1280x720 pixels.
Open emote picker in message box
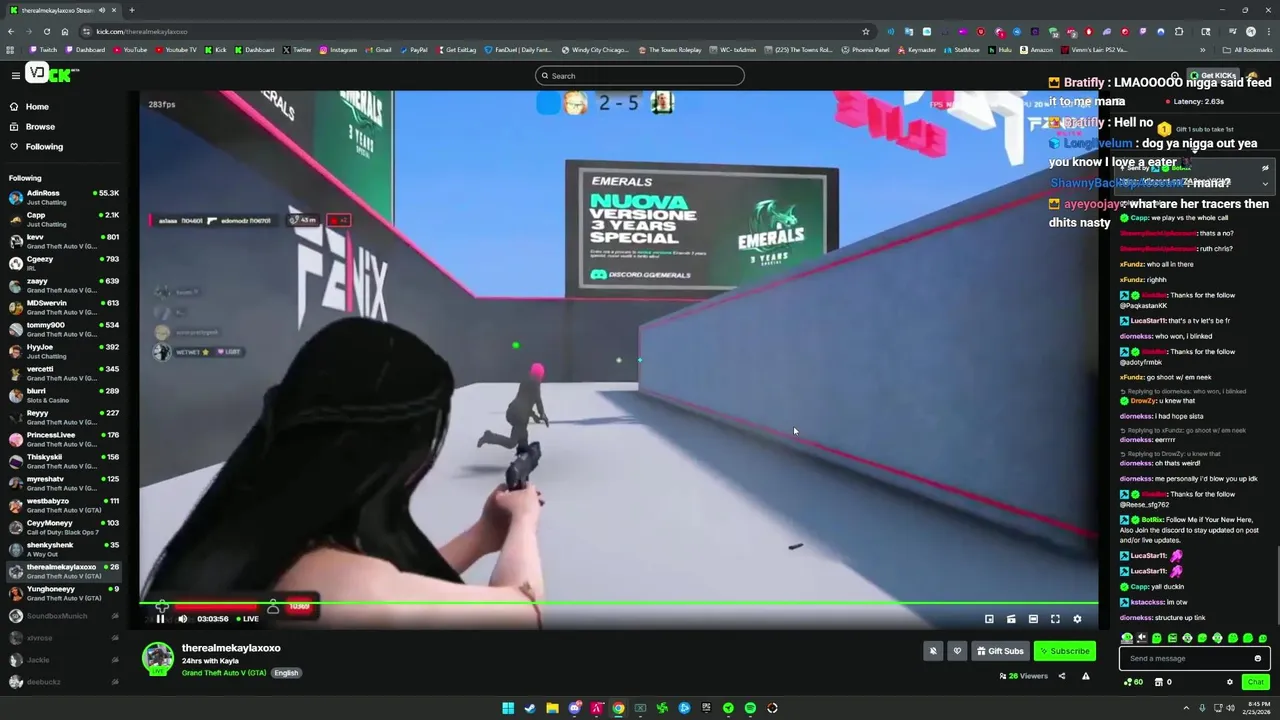(x=1258, y=658)
